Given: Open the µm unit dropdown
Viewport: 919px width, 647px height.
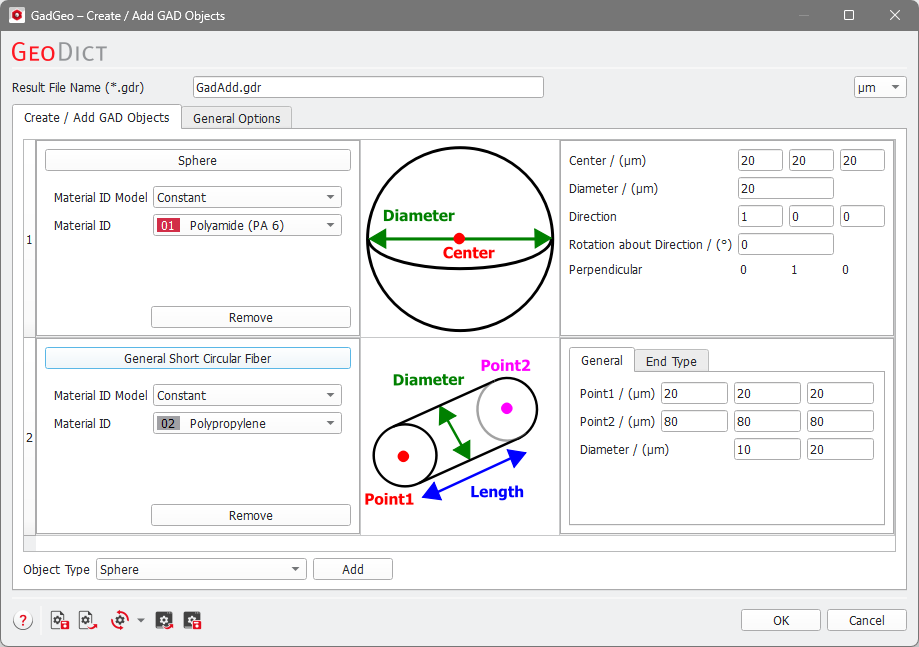Looking at the screenshot, I should tap(879, 87).
